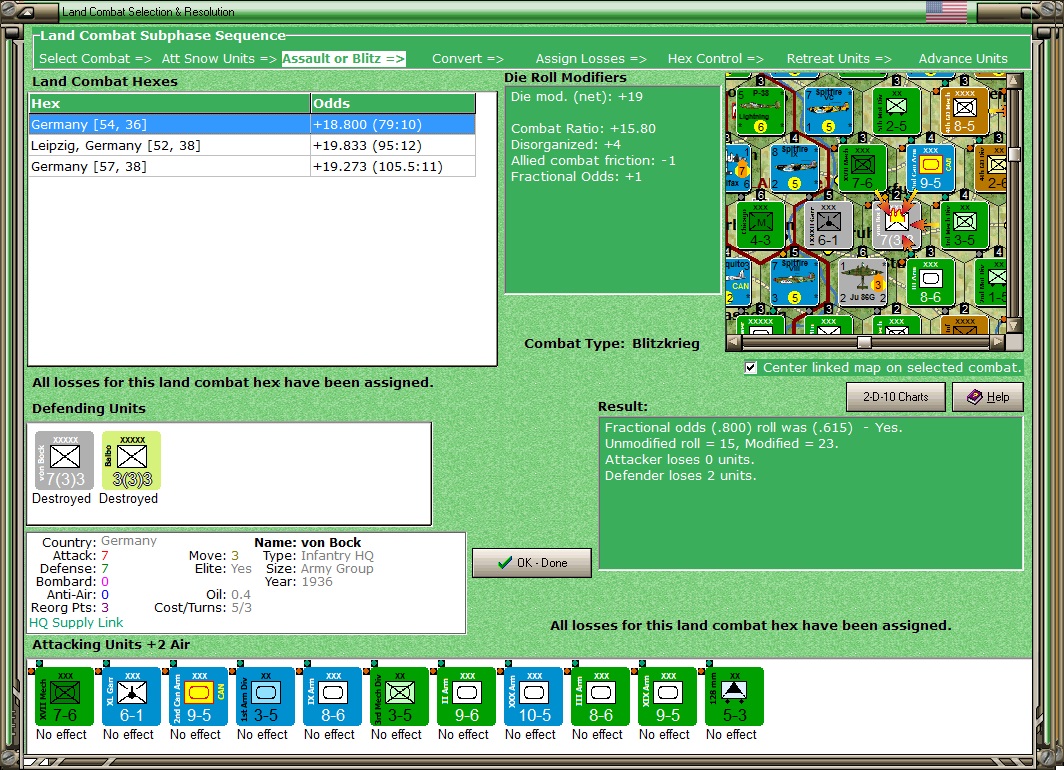Click the 128 mm 5-3 artillery unit
1064x770 pixels.
[x=734, y=697]
